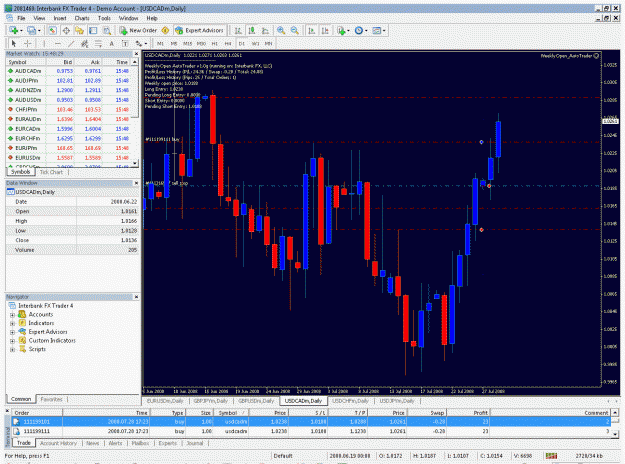This screenshot has height=464, width=625.
Task: Click the Candlesticks chart type icon
Action: coord(252,30)
